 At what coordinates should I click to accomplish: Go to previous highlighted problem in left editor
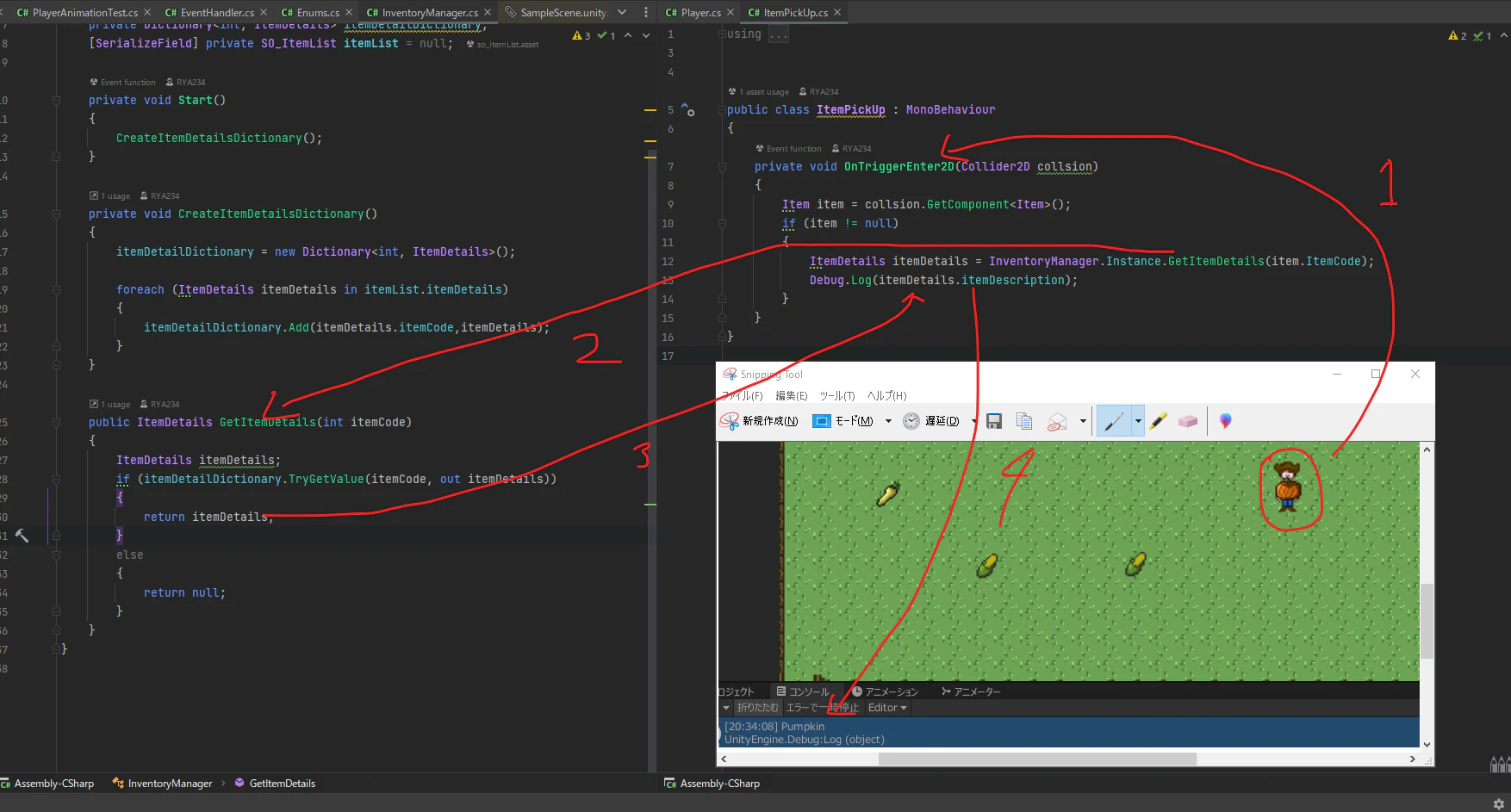click(628, 35)
